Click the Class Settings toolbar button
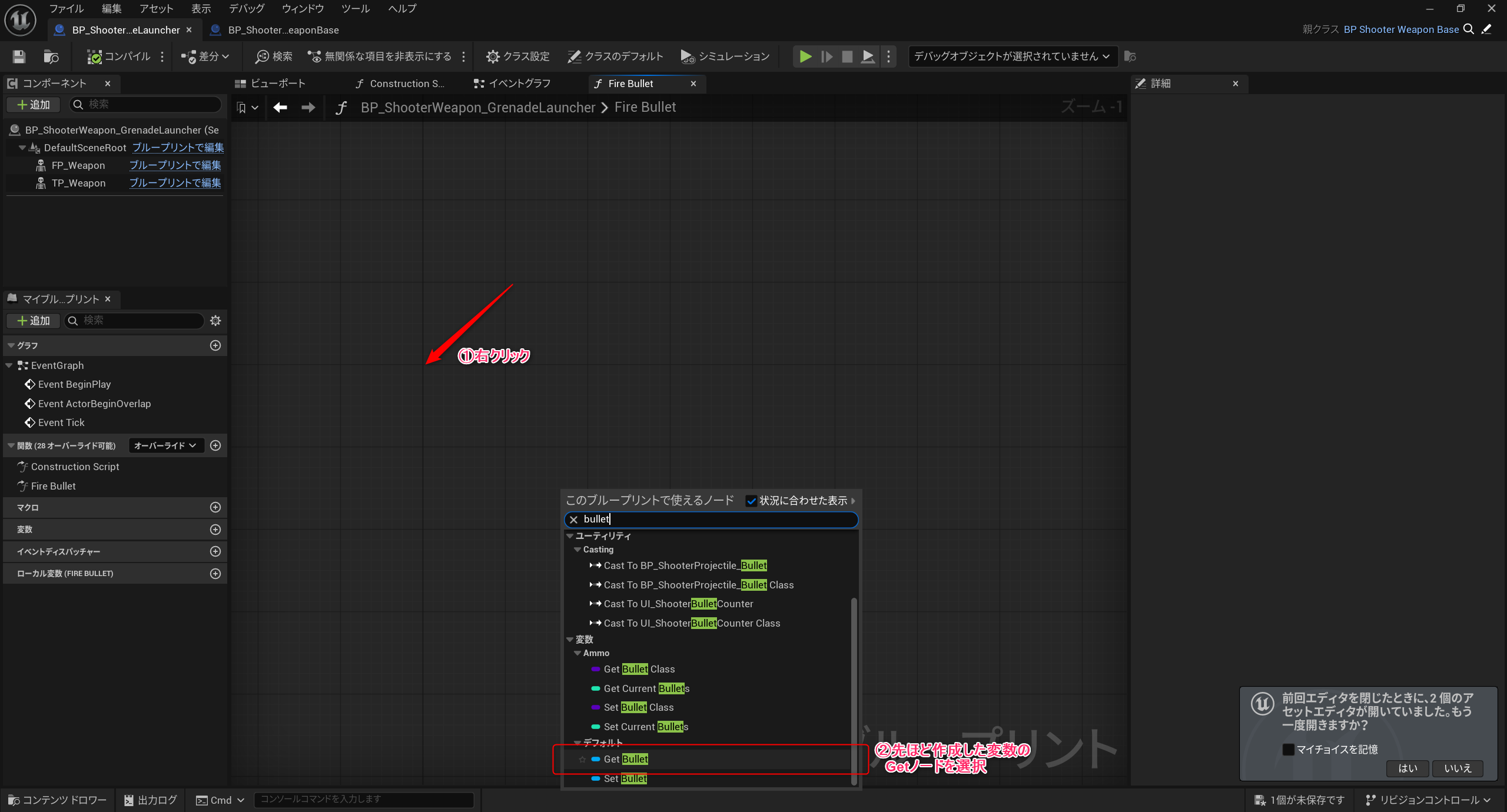The image size is (1507, 812). pos(518,56)
